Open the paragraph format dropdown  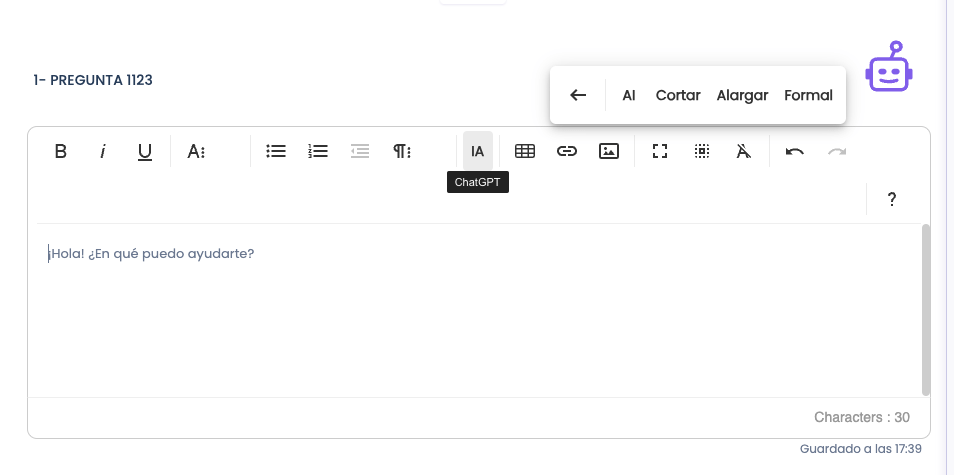402,151
